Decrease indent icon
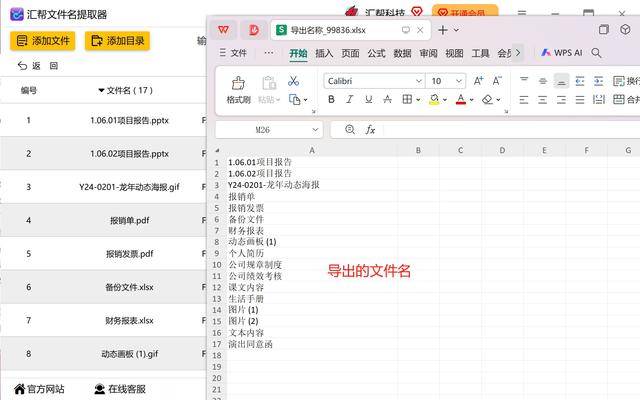This screenshot has width=640, height=400. [580, 81]
